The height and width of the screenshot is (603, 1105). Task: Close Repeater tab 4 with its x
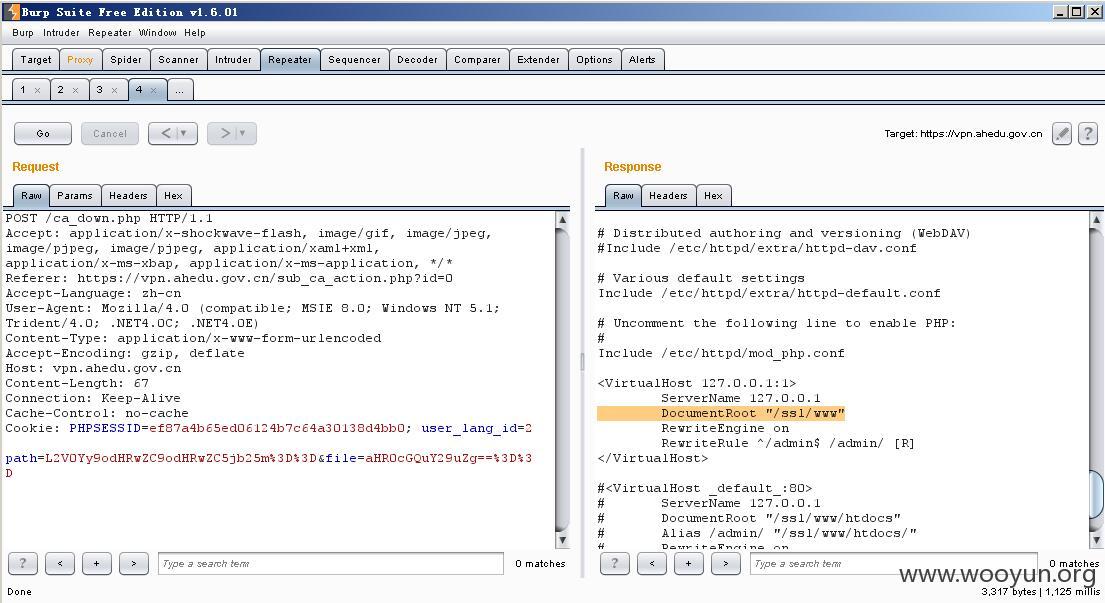tap(153, 90)
